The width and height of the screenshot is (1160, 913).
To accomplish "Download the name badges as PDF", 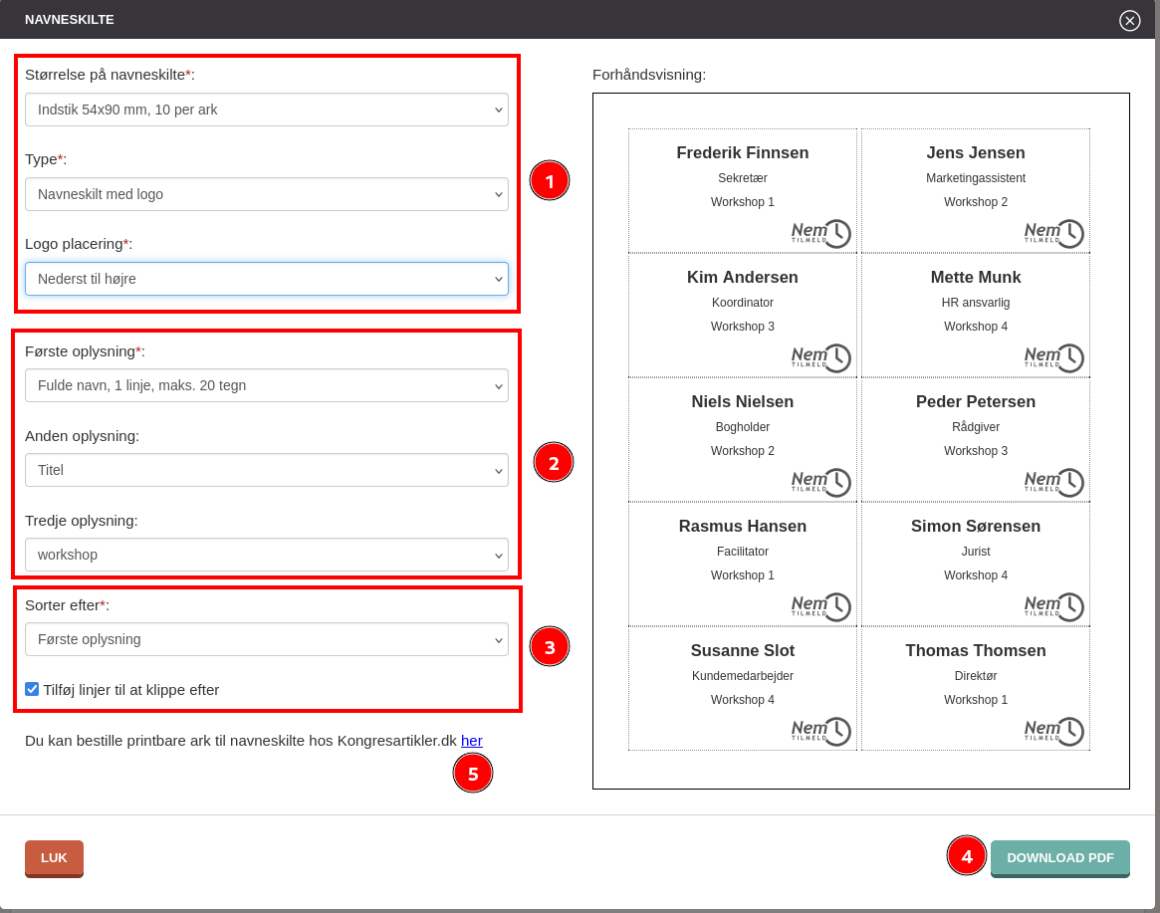I will tap(1059, 858).
